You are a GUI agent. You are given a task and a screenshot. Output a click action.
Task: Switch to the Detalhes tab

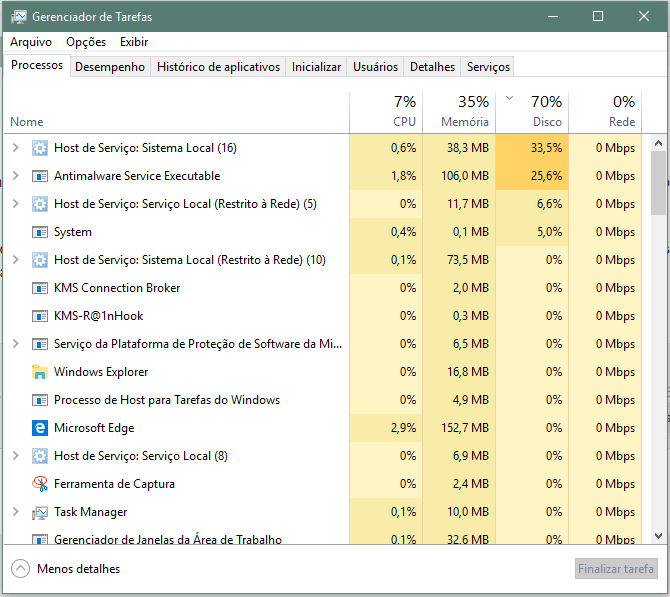[x=432, y=67]
